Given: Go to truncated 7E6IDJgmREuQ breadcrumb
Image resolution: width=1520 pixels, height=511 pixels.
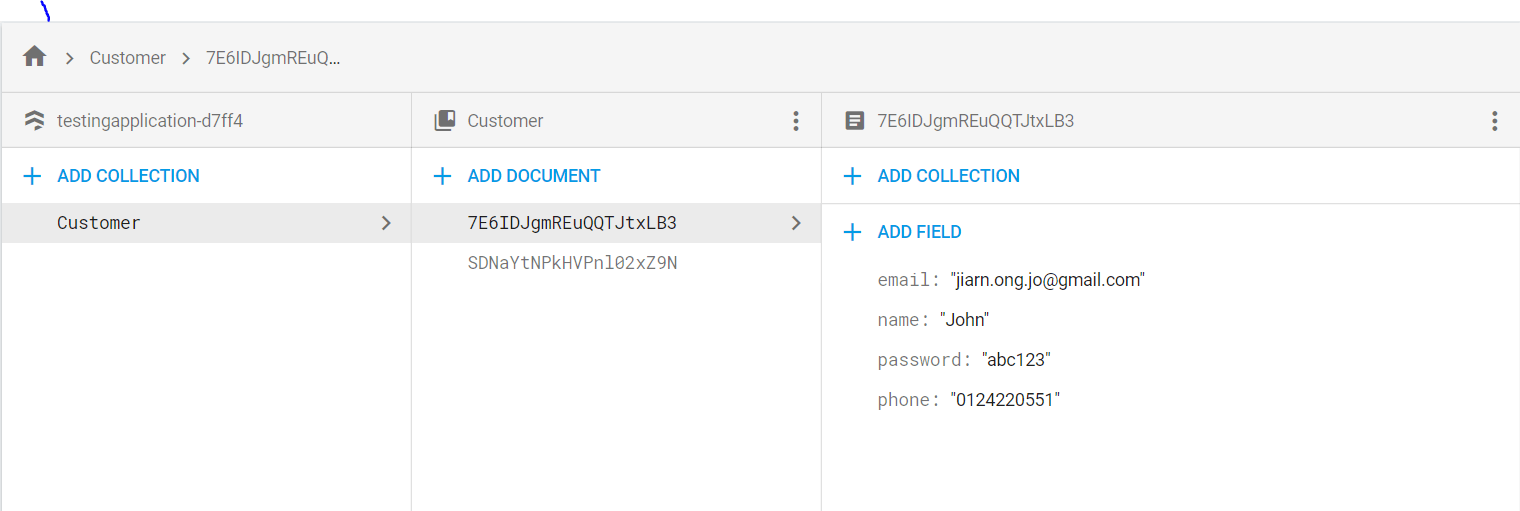Looking at the screenshot, I should pyautogui.click(x=273, y=58).
